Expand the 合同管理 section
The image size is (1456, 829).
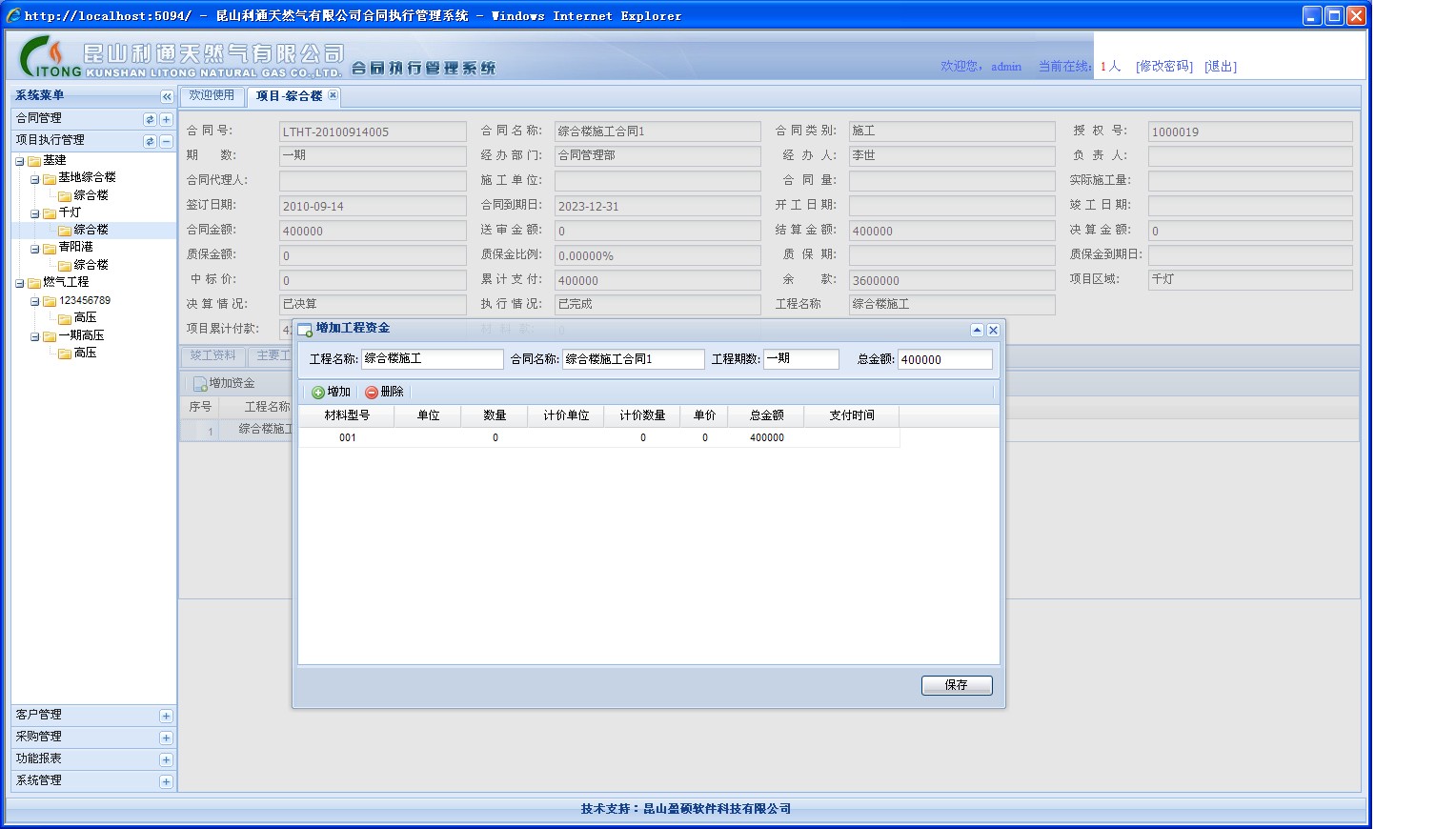coord(166,119)
